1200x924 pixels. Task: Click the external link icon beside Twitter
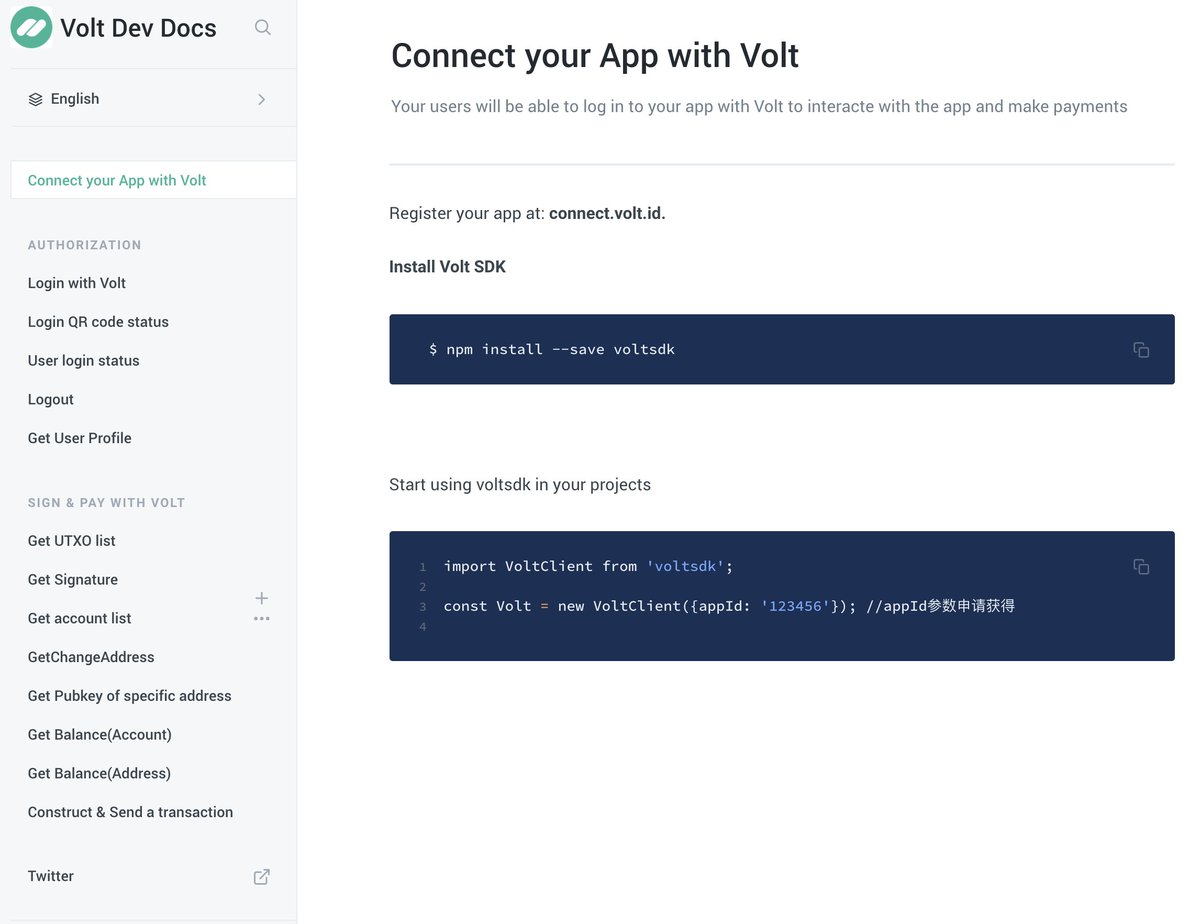point(262,876)
